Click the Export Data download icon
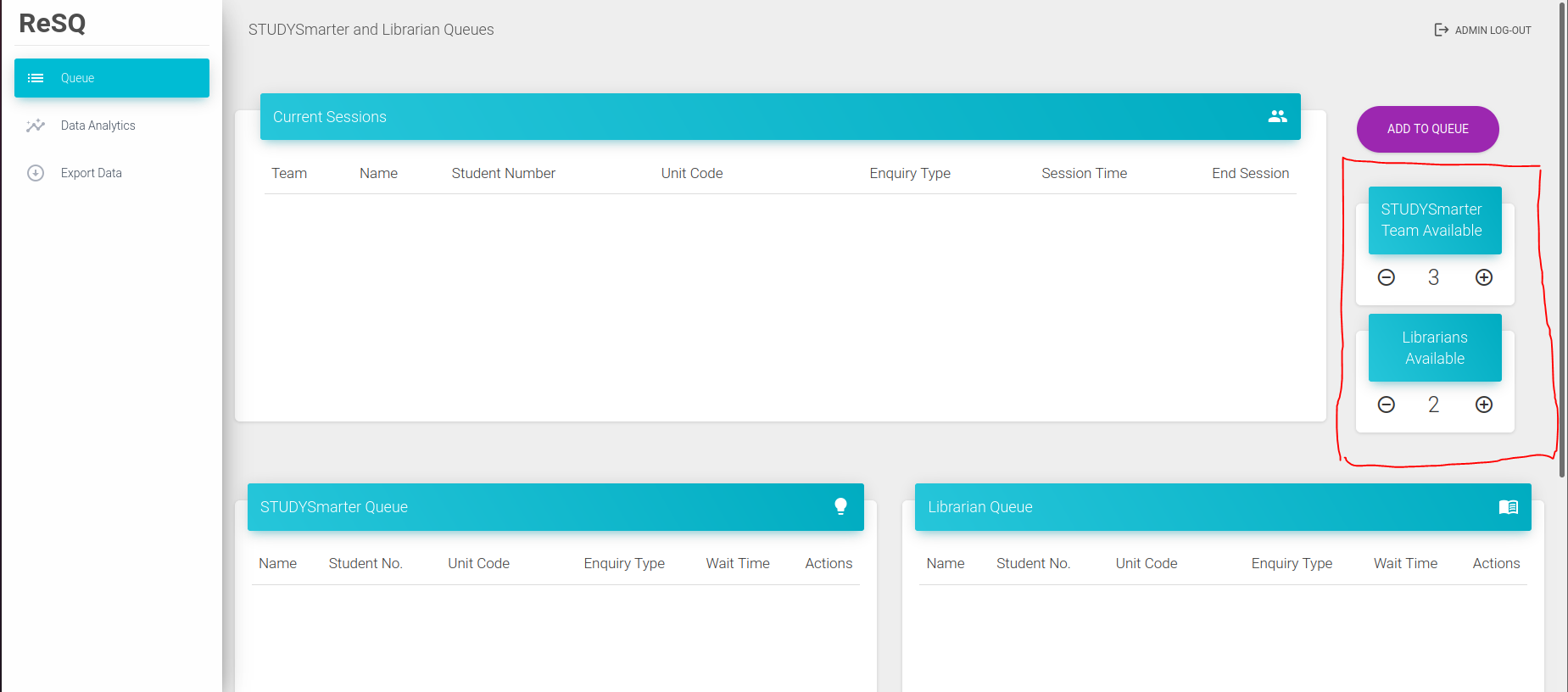 36,173
